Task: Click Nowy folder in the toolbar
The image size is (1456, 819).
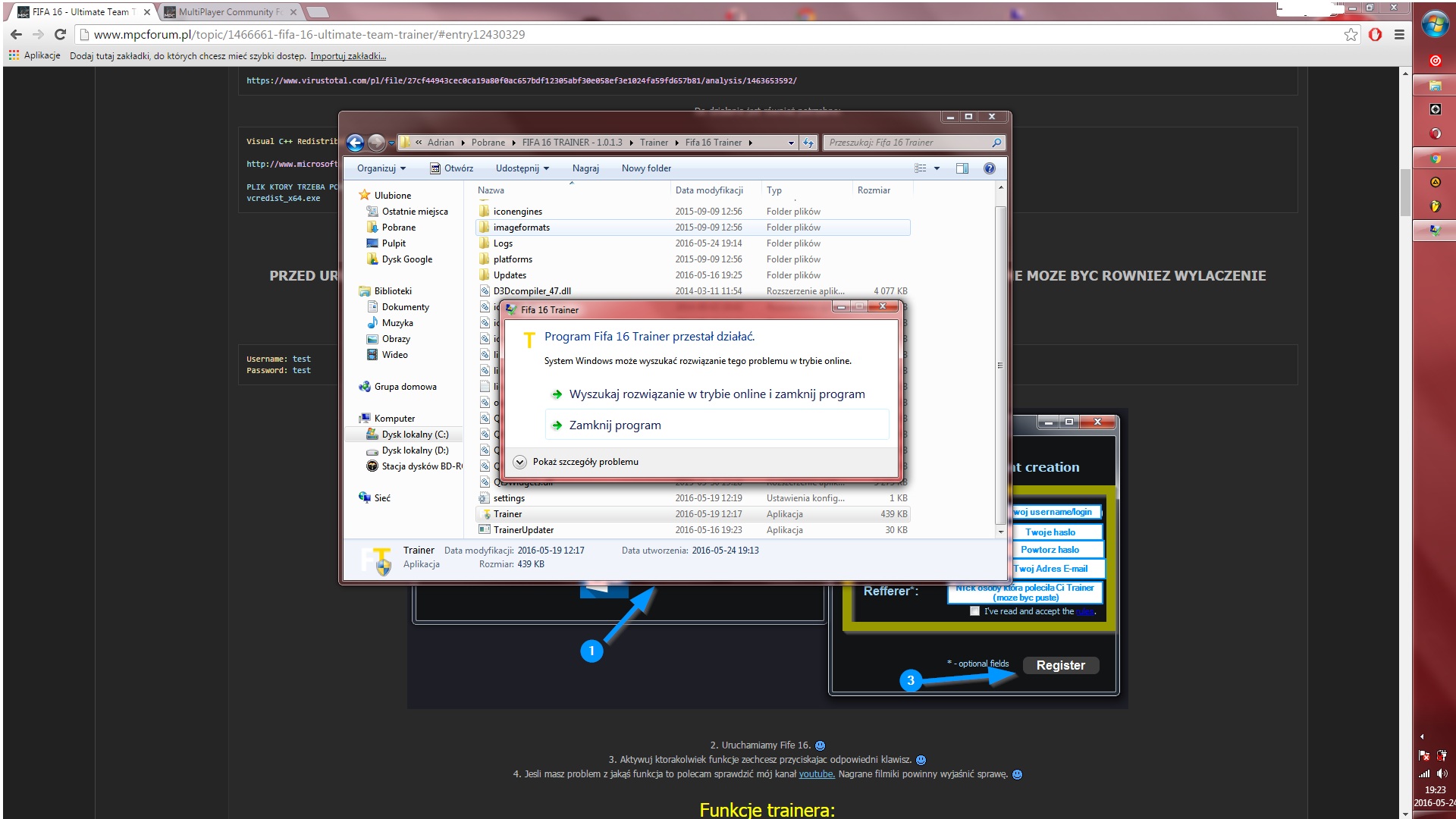Action: point(646,168)
